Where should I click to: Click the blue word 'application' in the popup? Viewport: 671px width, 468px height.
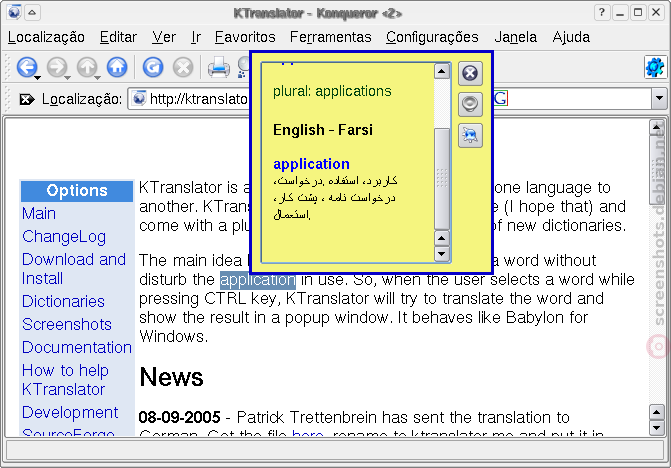pos(311,164)
